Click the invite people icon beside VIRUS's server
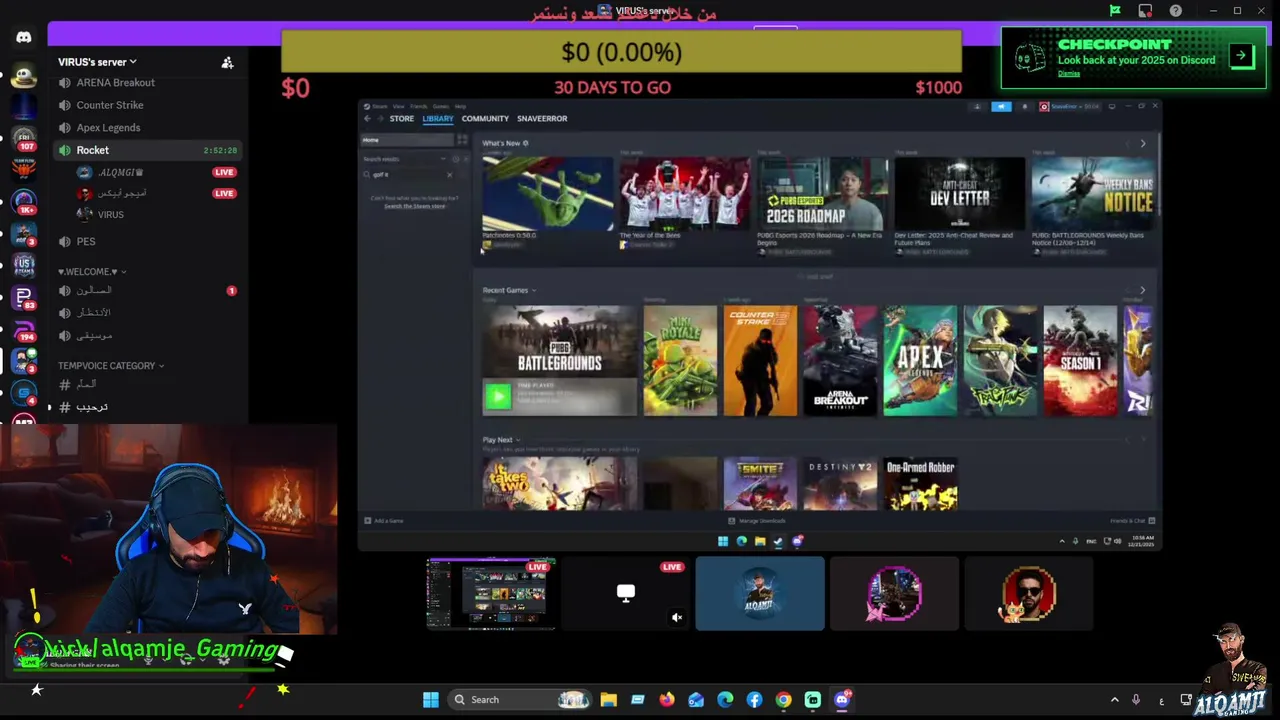Image resolution: width=1280 pixels, height=720 pixels. [x=227, y=62]
